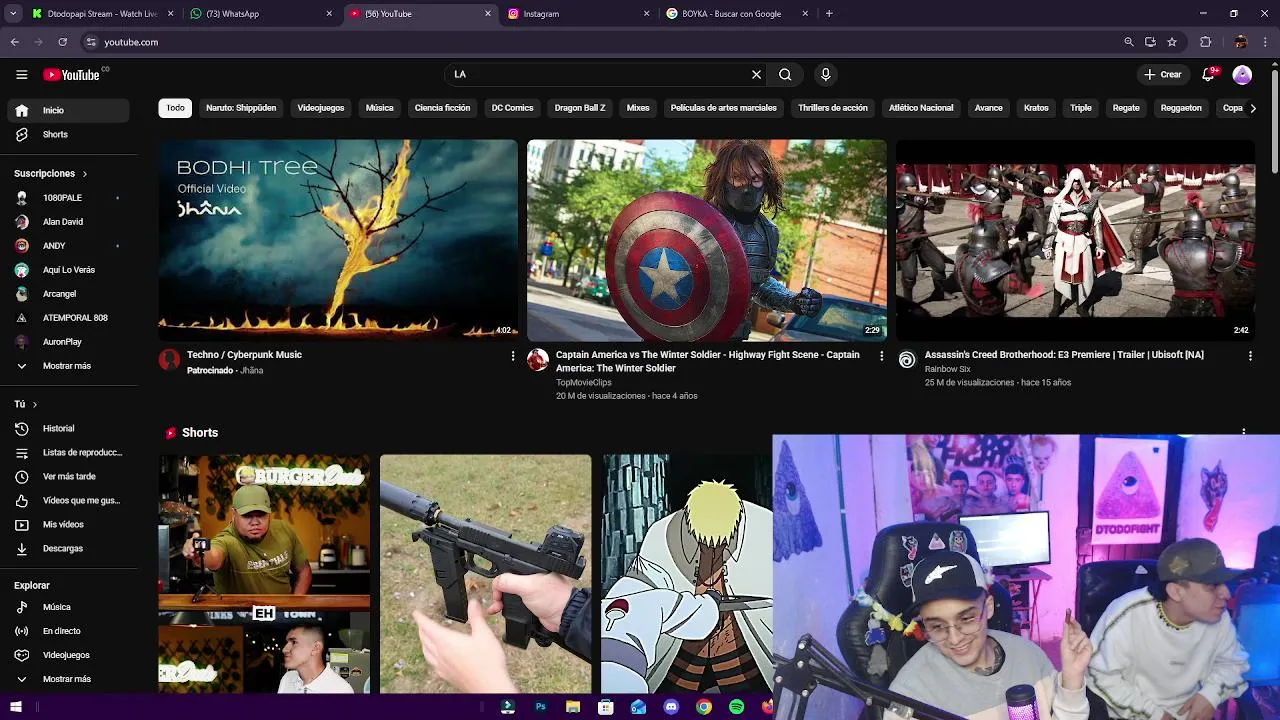The image size is (1280, 720).
Task: Open Suscripciones section heading arrow
Action: [x=84, y=173]
